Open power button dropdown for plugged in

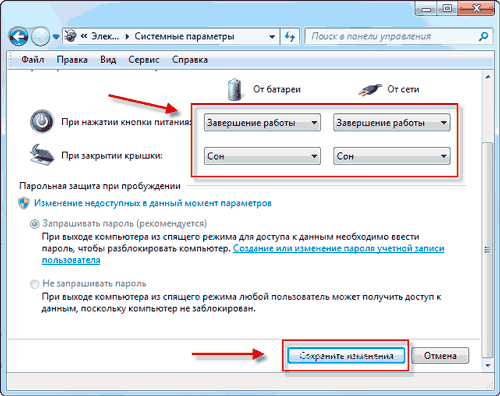coord(392,123)
